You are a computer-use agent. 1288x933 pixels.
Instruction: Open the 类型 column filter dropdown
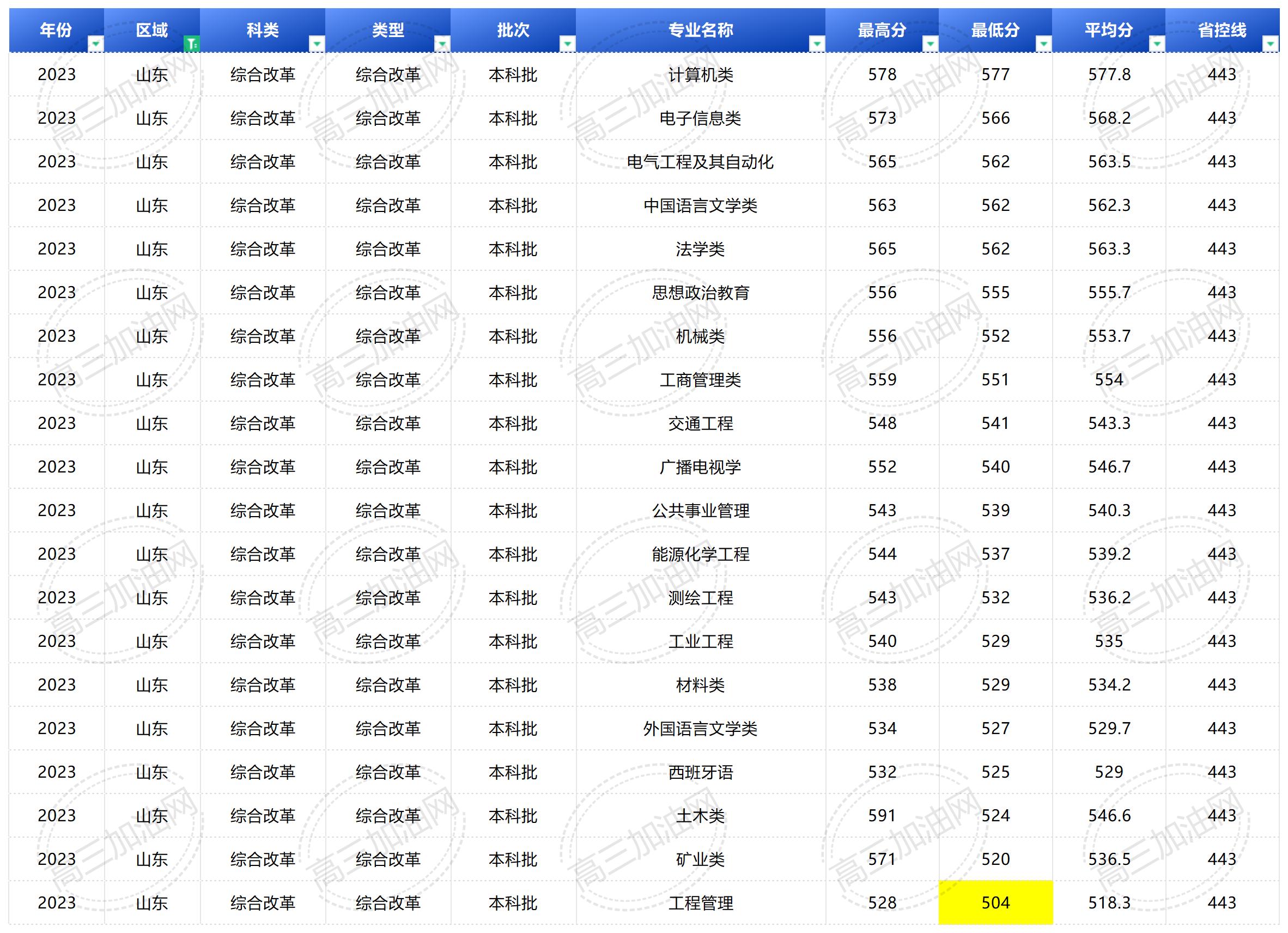click(442, 44)
